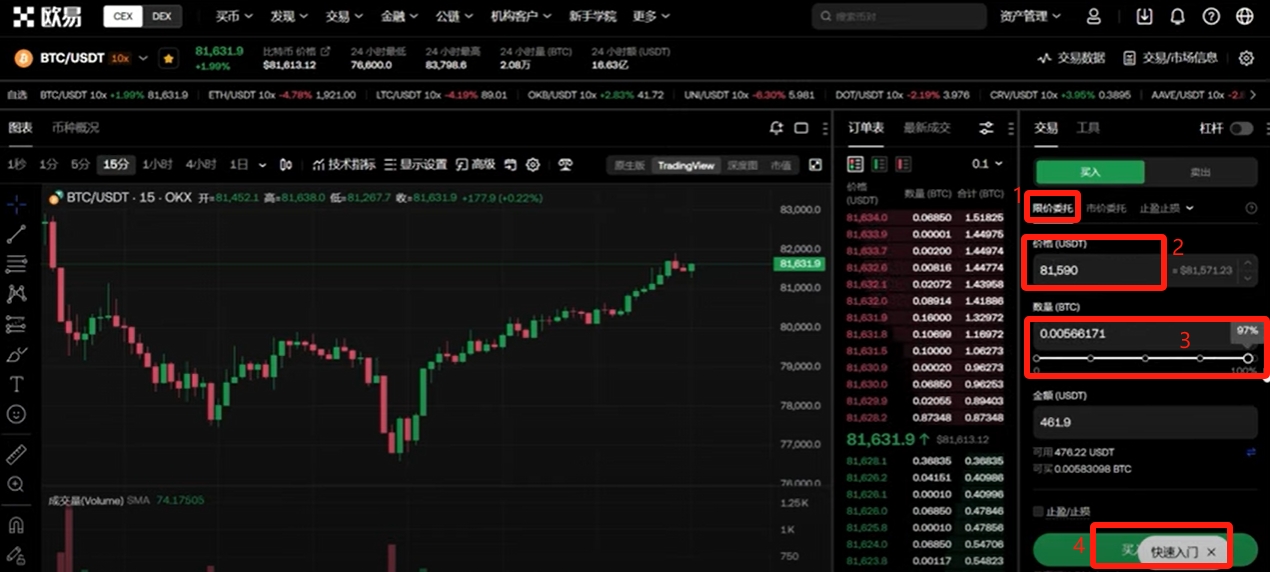Select the 1小时 timeframe
Image resolution: width=1270 pixels, height=572 pixels.
click(158, 165)
